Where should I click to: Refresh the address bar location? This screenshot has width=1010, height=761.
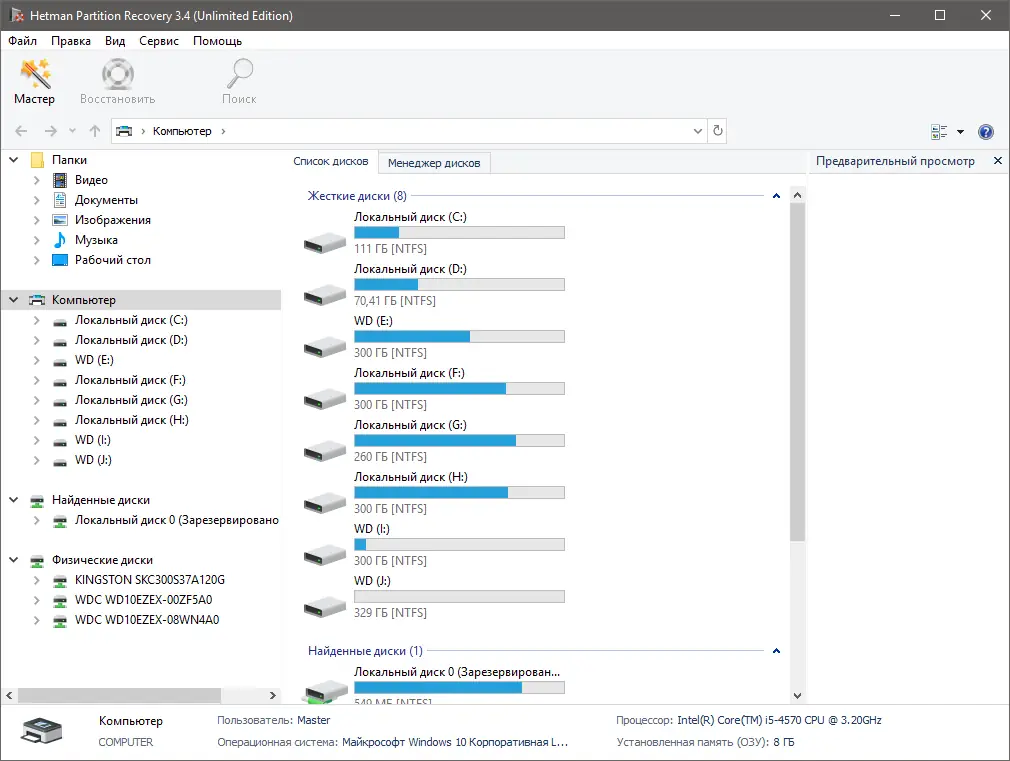[718, 131]
